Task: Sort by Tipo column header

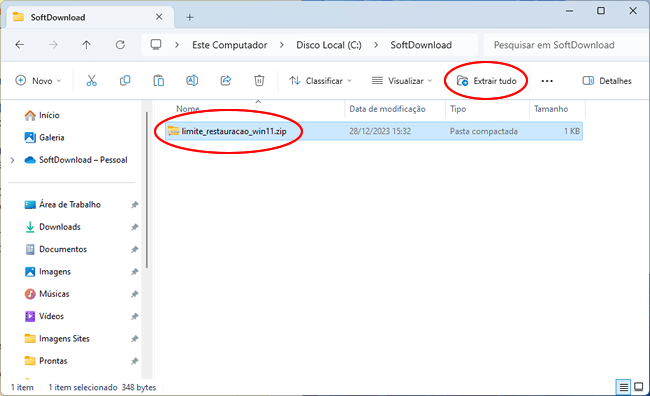Action: [x=458, y=109]
